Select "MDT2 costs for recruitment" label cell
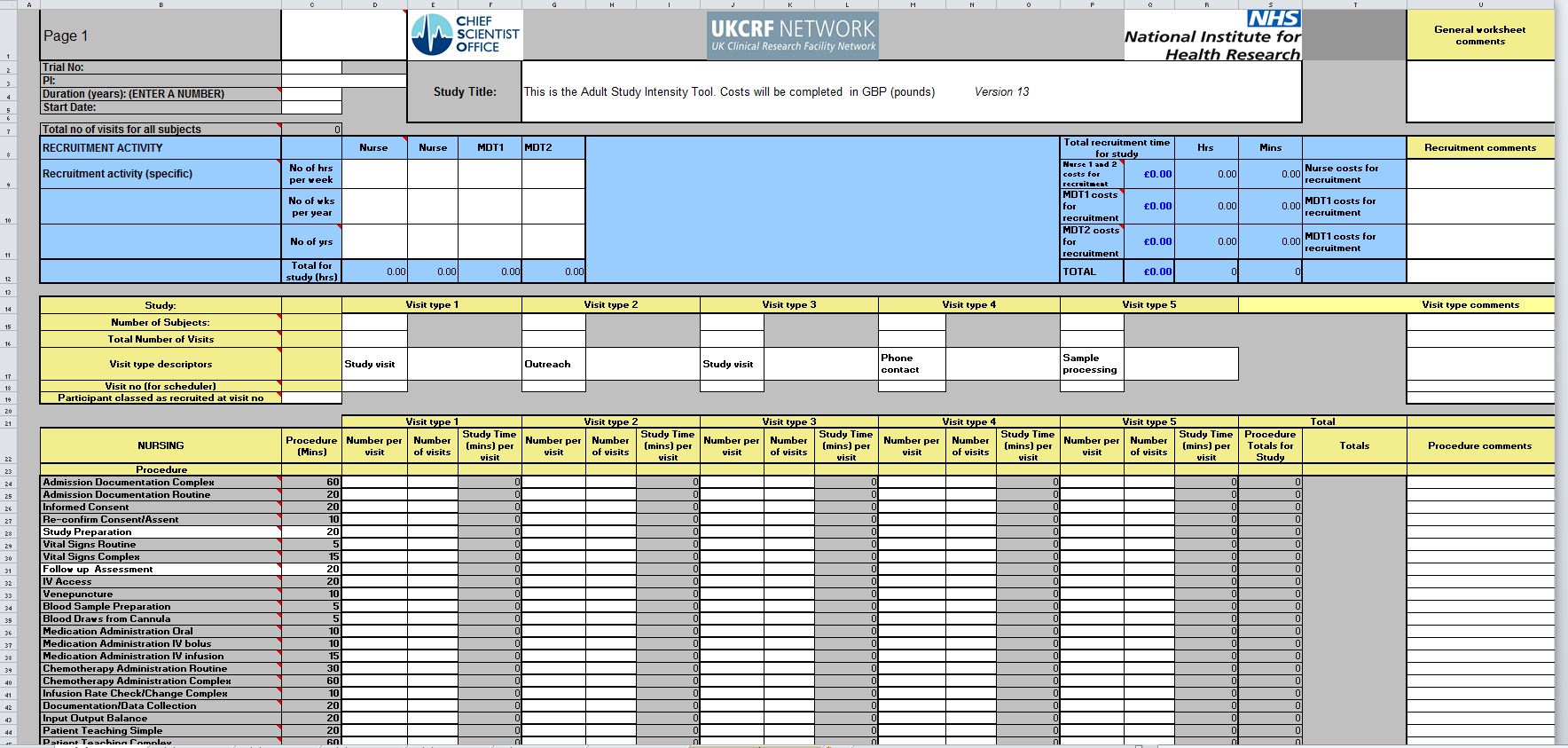This screenshot has width=1568, height=748. tap(1092, 241)
